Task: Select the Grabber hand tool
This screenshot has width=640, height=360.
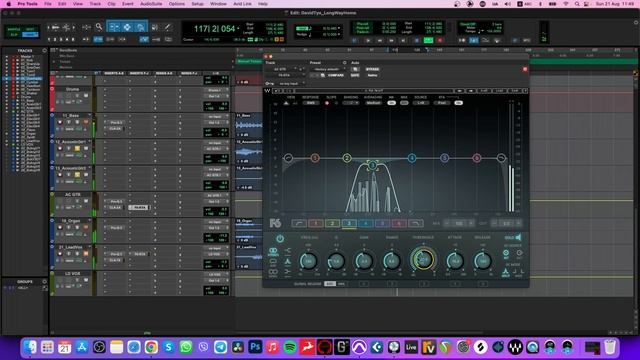Action: [x=140, y=27]
